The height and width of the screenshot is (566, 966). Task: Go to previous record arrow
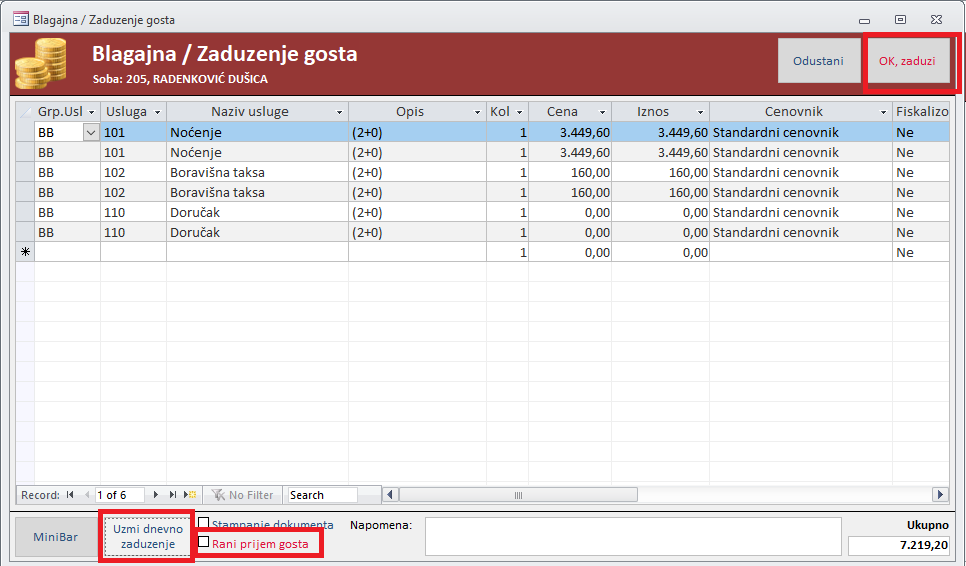point(87,495)
